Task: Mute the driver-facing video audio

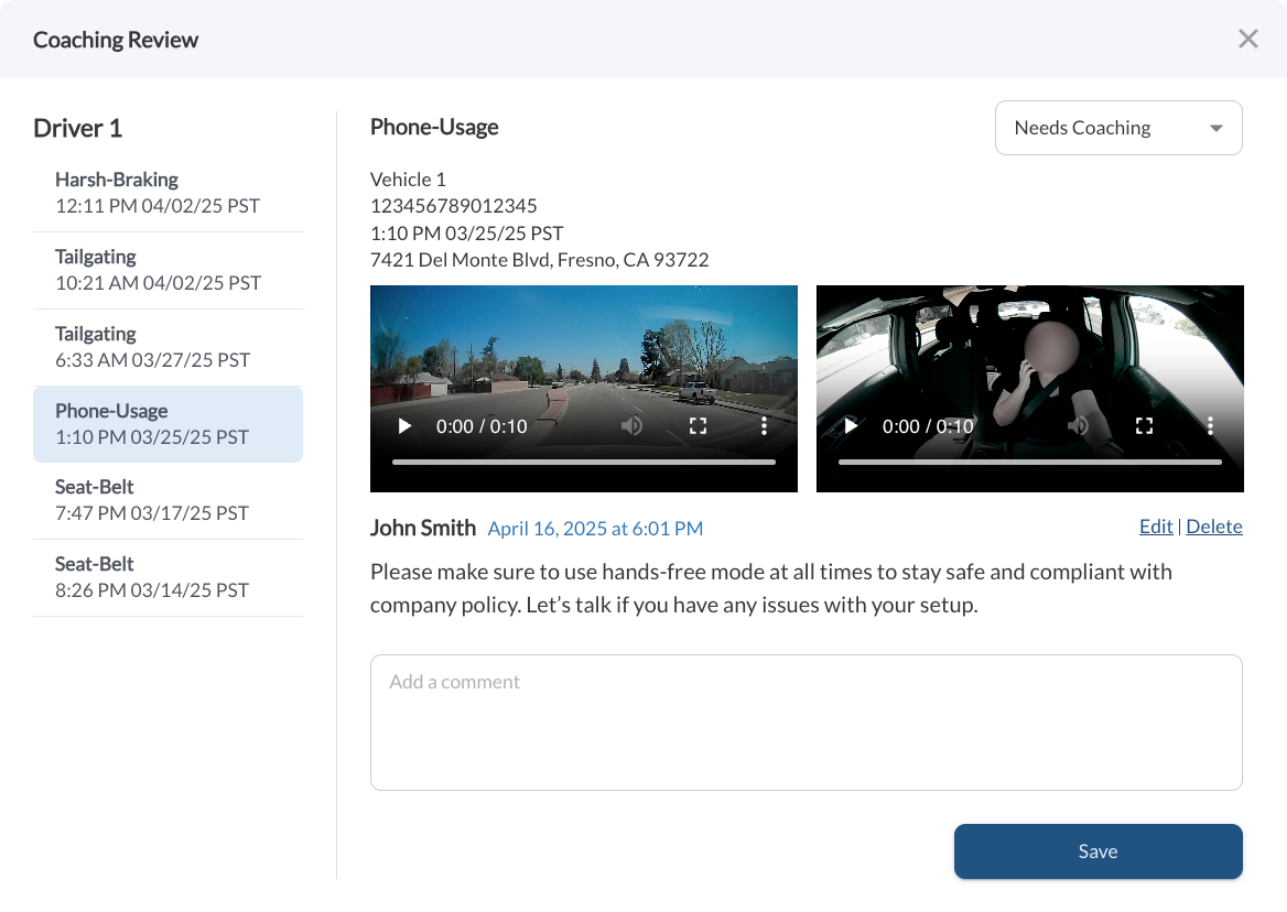Action: 1077,426
